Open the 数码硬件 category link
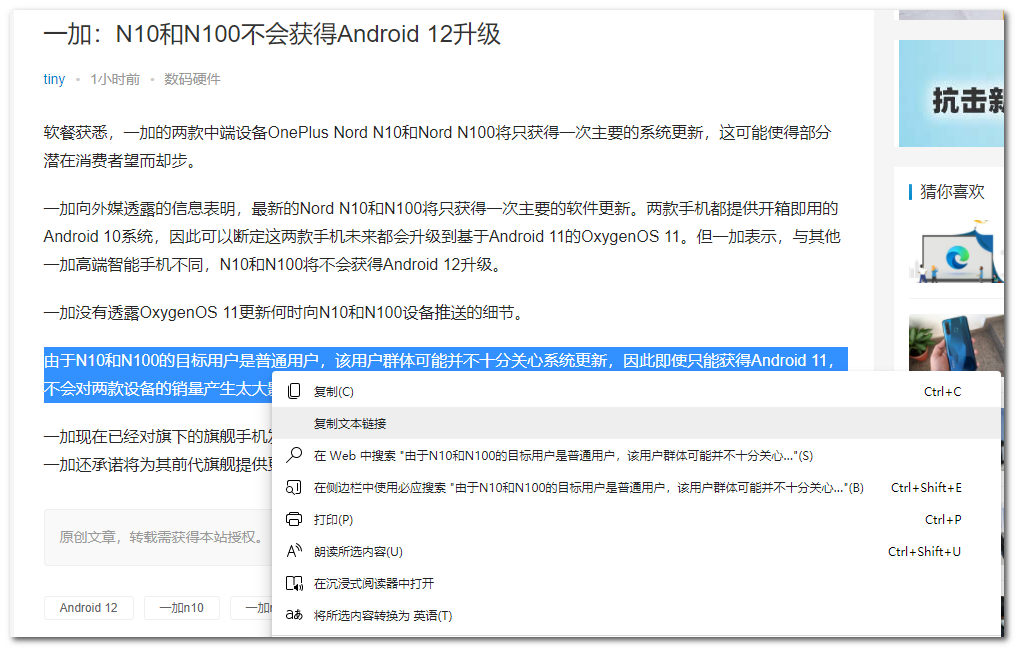The image size is (1015, 648). tap(193, 79)
